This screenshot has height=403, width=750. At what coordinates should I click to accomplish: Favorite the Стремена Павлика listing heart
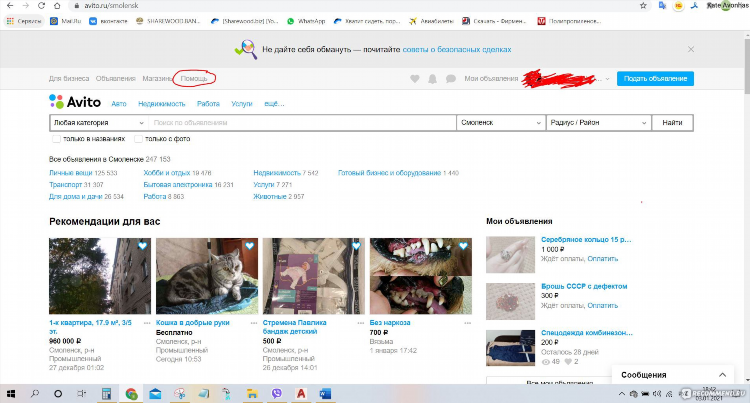356,246
